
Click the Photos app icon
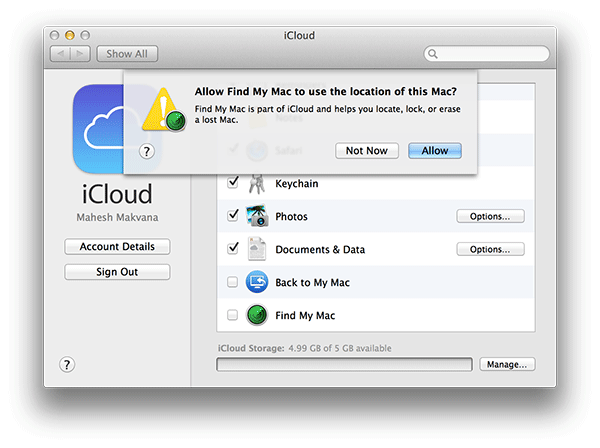[x=256, y=216]
